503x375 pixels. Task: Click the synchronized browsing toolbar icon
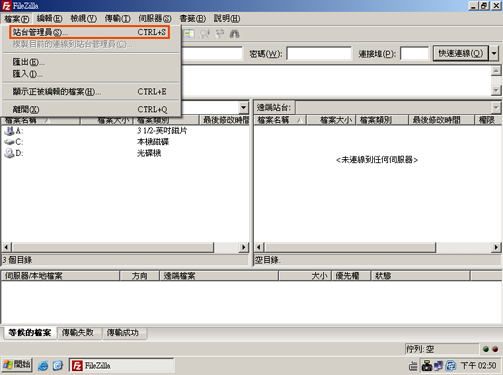coord(219,34)
